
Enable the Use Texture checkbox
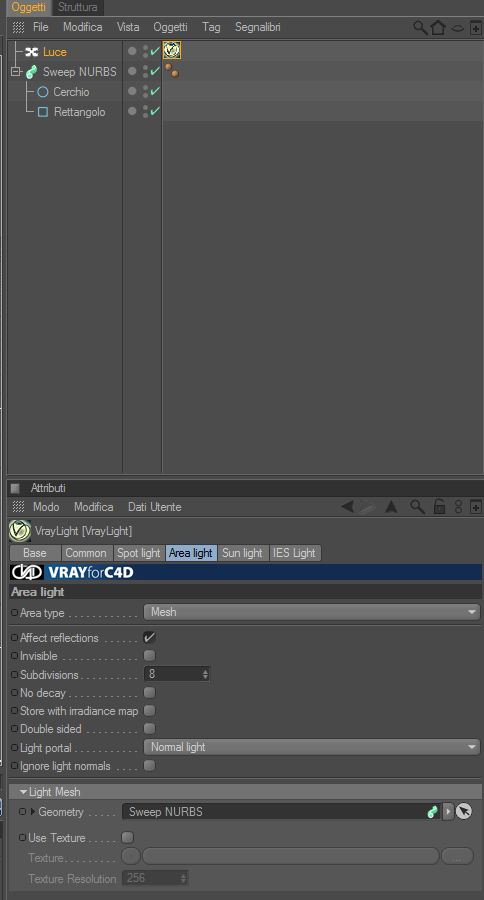pyautogui.click(x=127, y=838)
